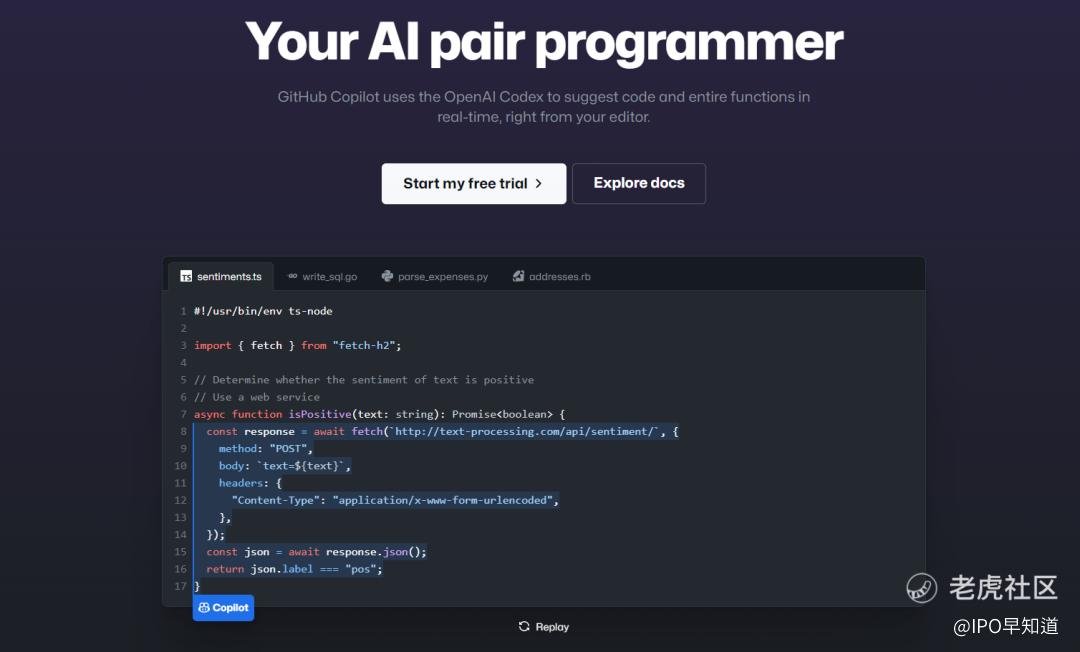This screenshot has height=652, width=1080.
Task: Click the chevron arrow in free trial button
Action: coord(539,184)
